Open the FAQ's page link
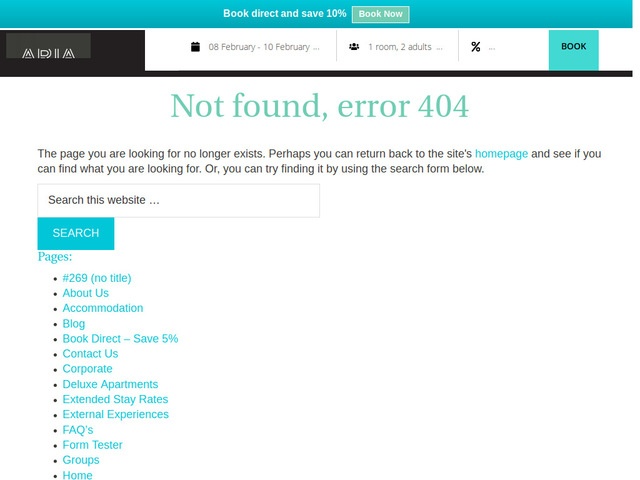640x480 pixels. point(77,430)
